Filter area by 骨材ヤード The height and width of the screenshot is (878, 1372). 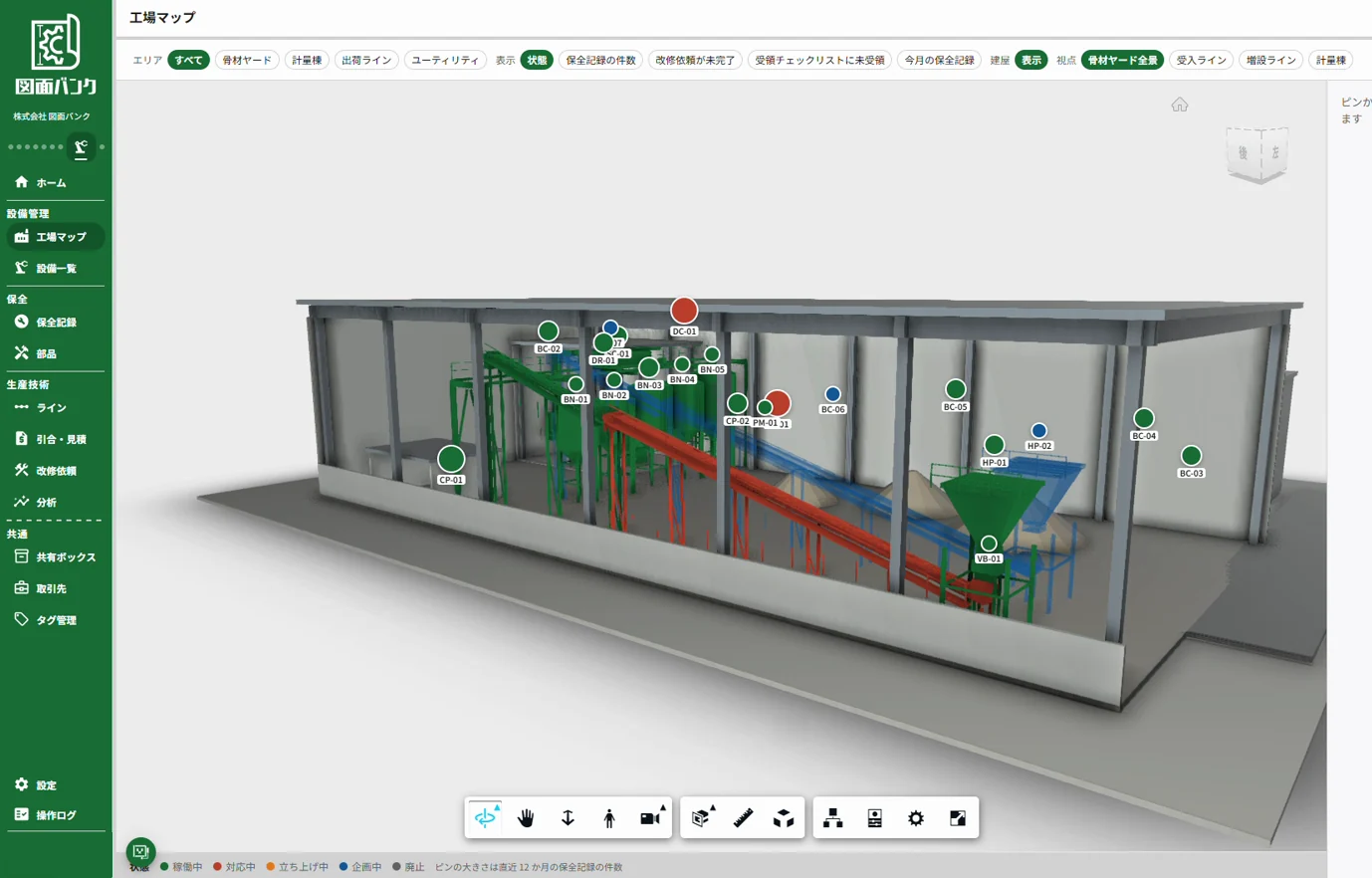coord(247,61)
